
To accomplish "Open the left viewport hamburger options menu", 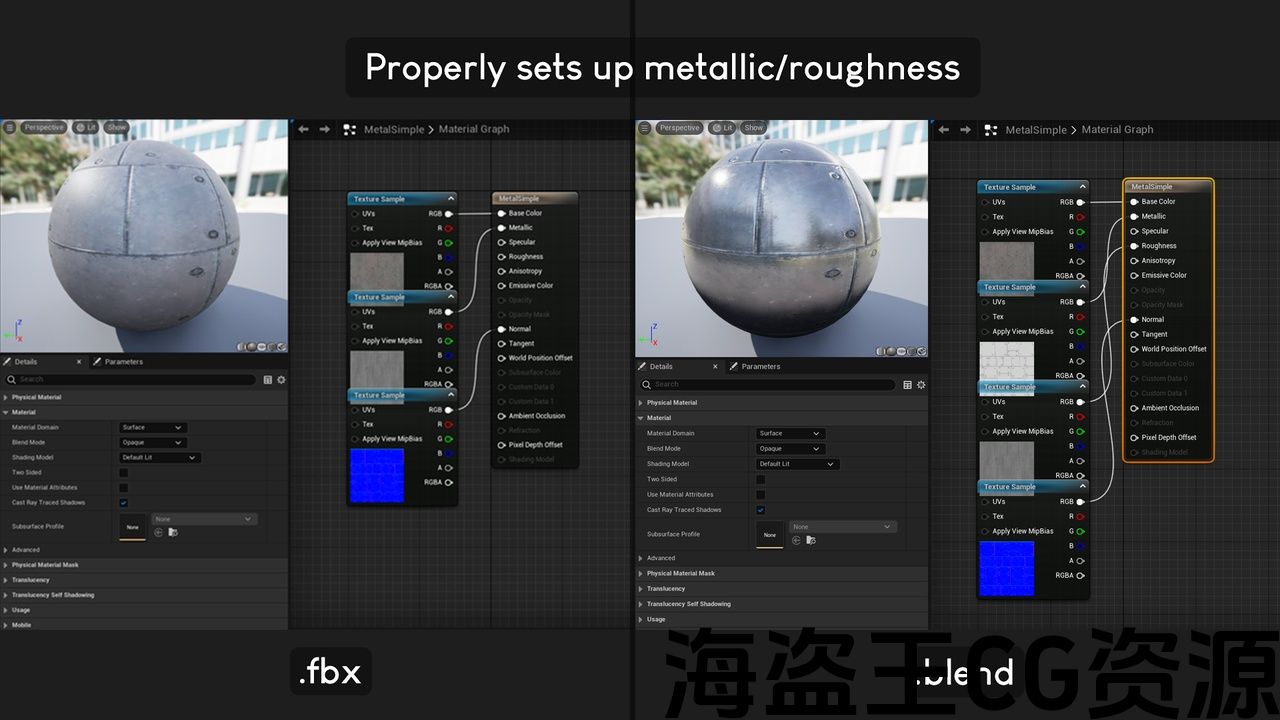I will [x=9, y=127].
